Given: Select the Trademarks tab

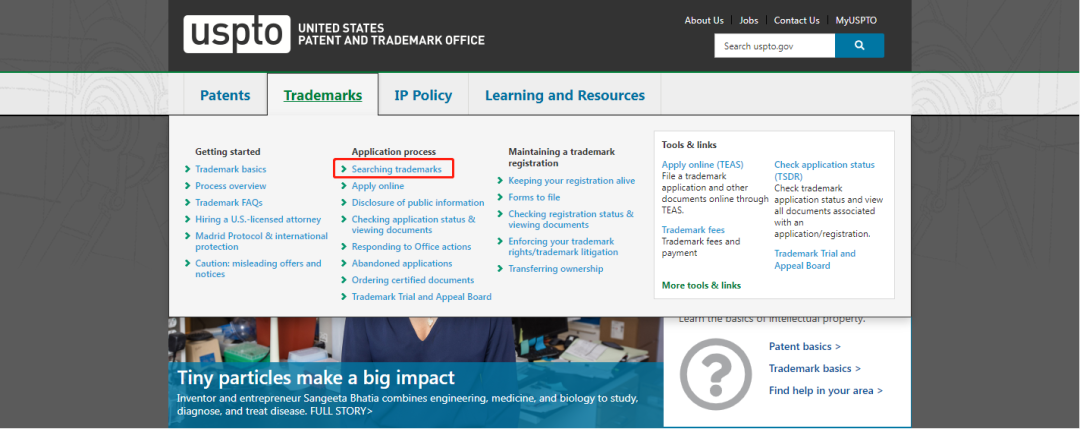Looking at the screenshot, I should pyautogui.click(x=322, y=96).
